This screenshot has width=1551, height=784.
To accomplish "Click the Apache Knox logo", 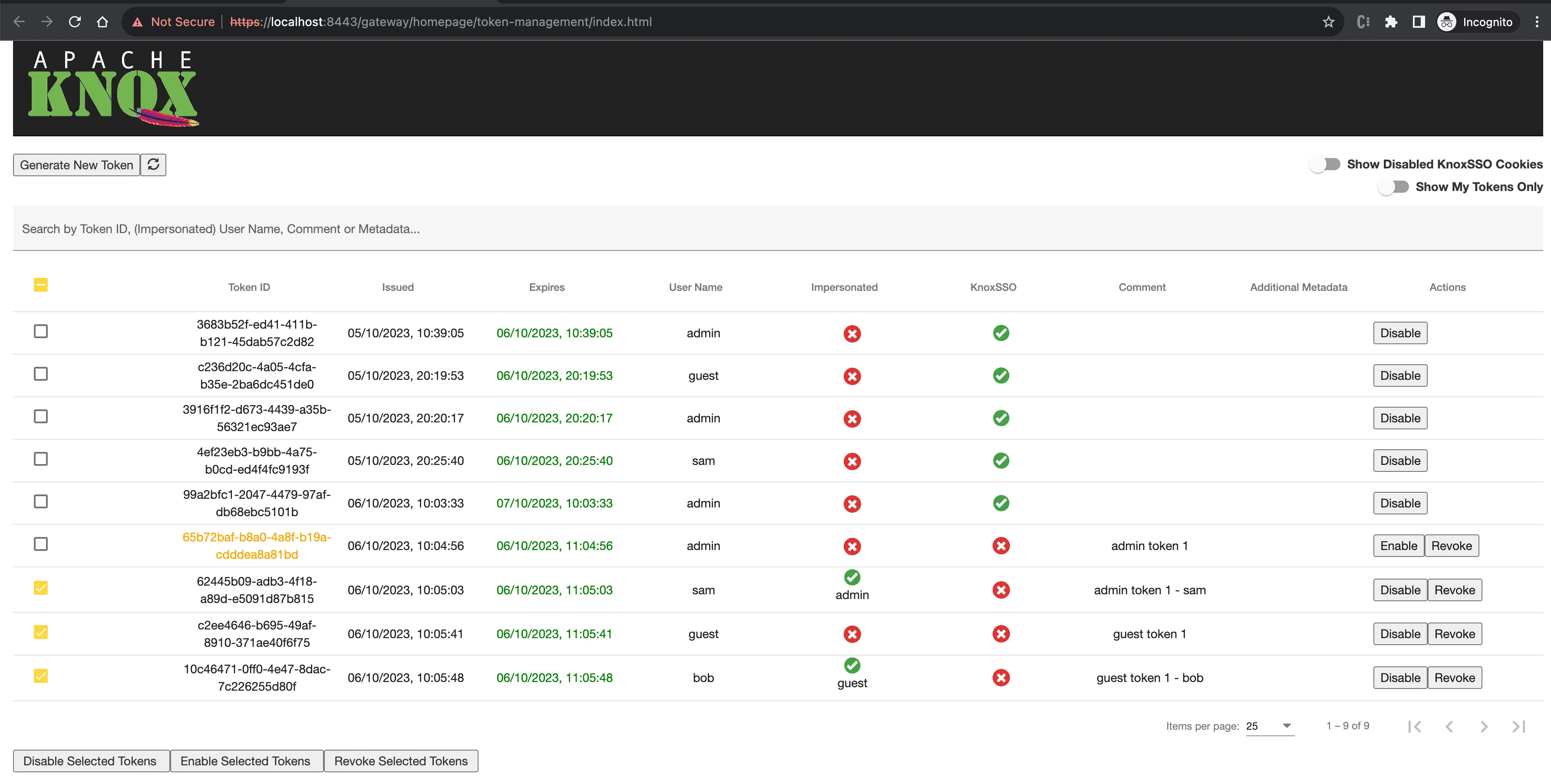I will tap(113, 89).
